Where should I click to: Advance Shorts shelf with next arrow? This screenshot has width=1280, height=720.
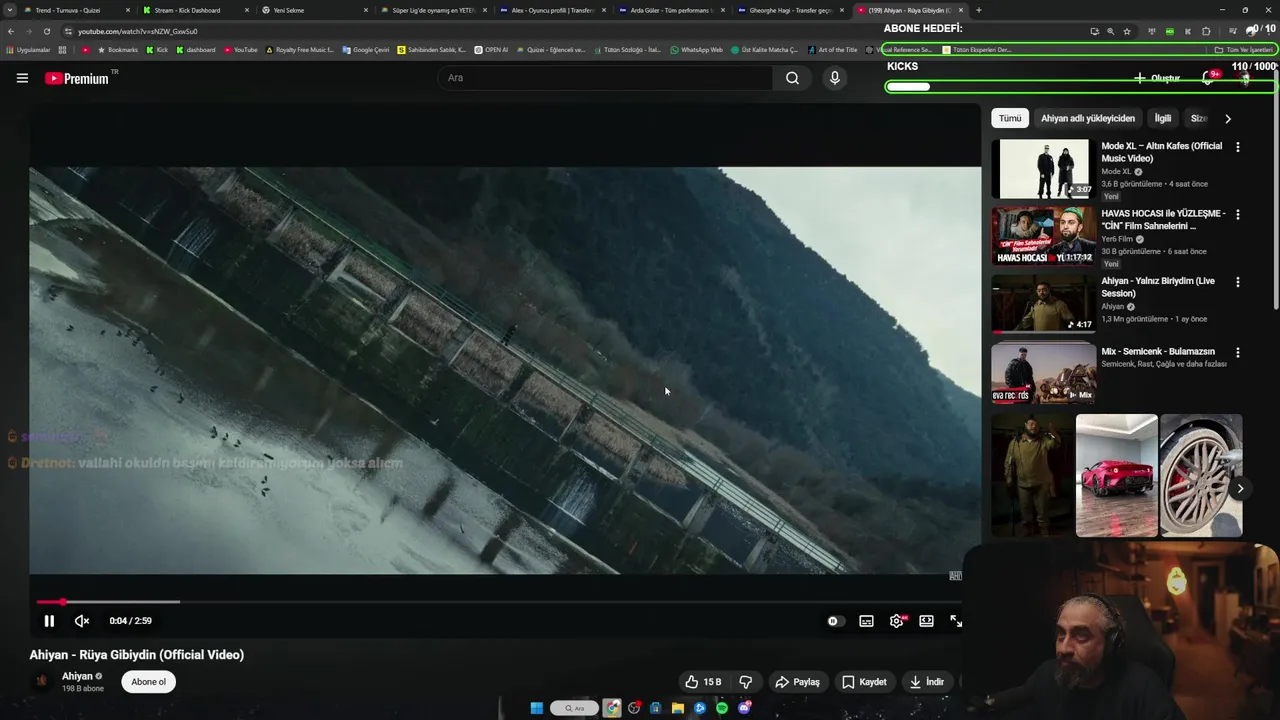tap(1240, 489)
